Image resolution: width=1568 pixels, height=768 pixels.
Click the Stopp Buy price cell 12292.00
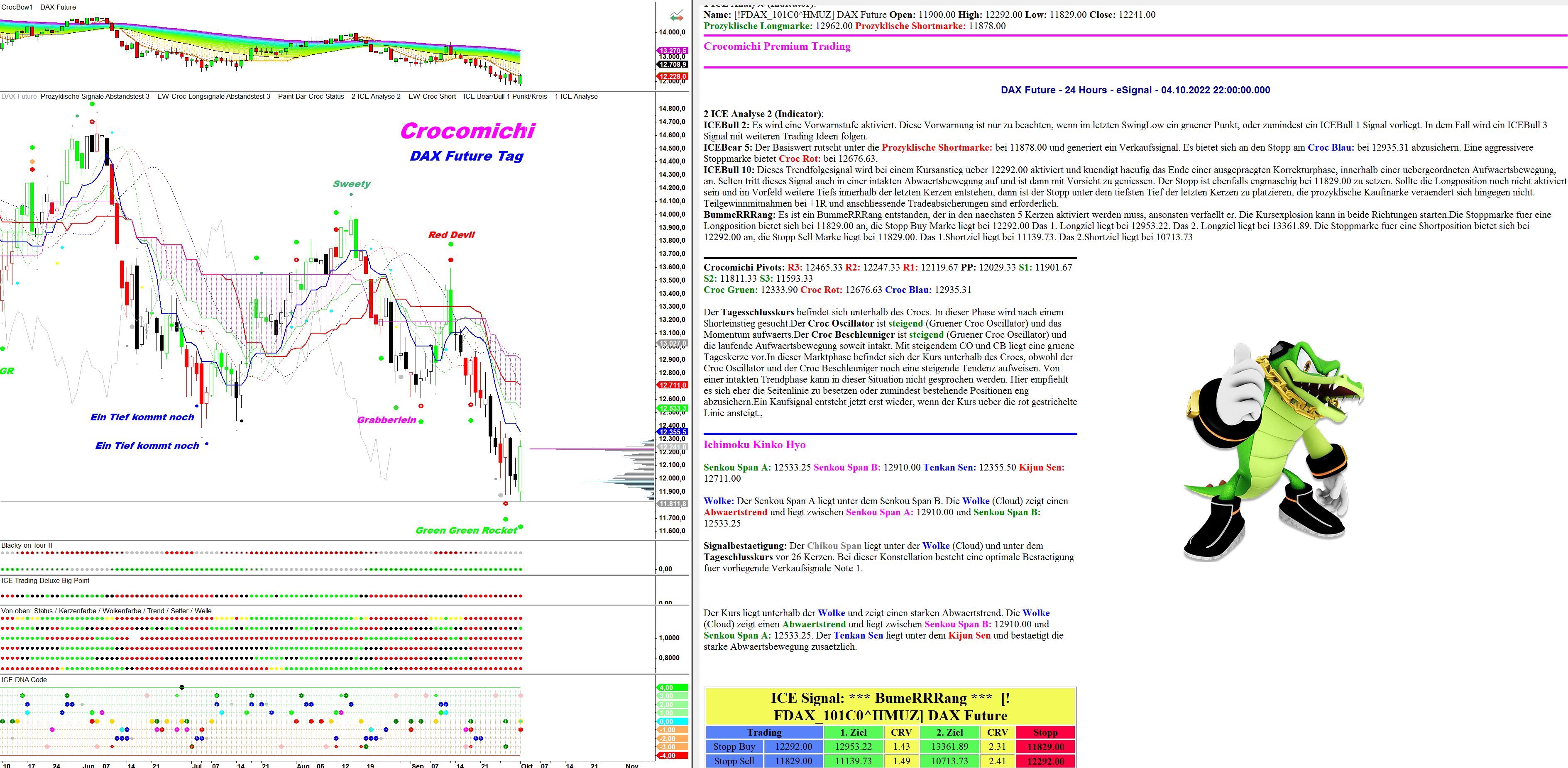click(793, 747)
